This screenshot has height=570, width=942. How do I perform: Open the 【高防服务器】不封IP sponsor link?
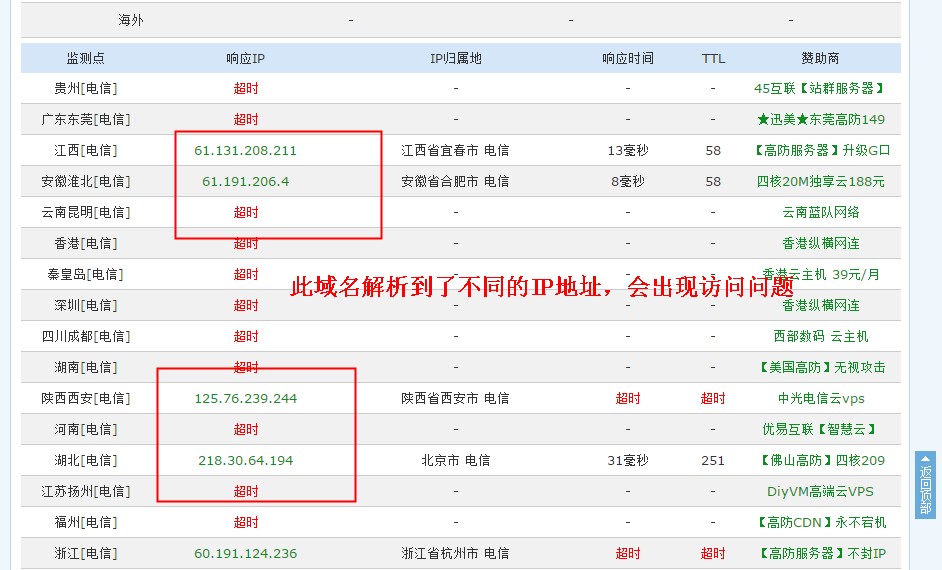[820, 553]
